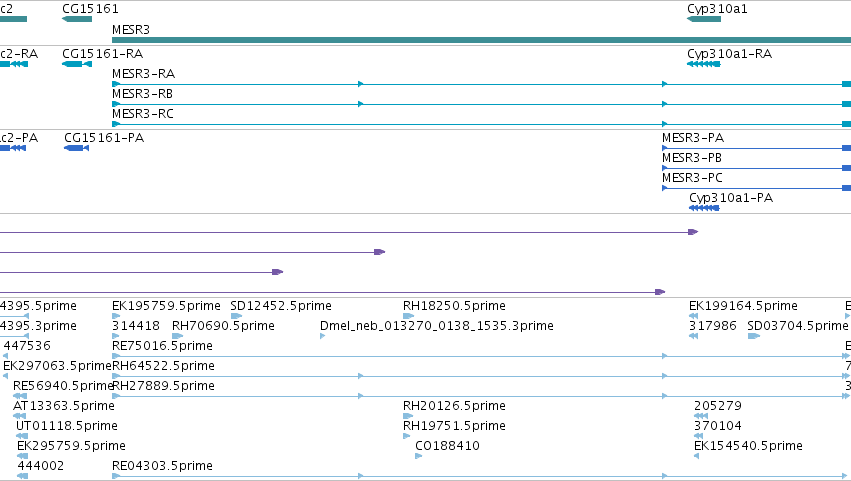851x481 pixels.
Task: Select the MESR3-RC transcript label
Action: click(x=143, y=114)
